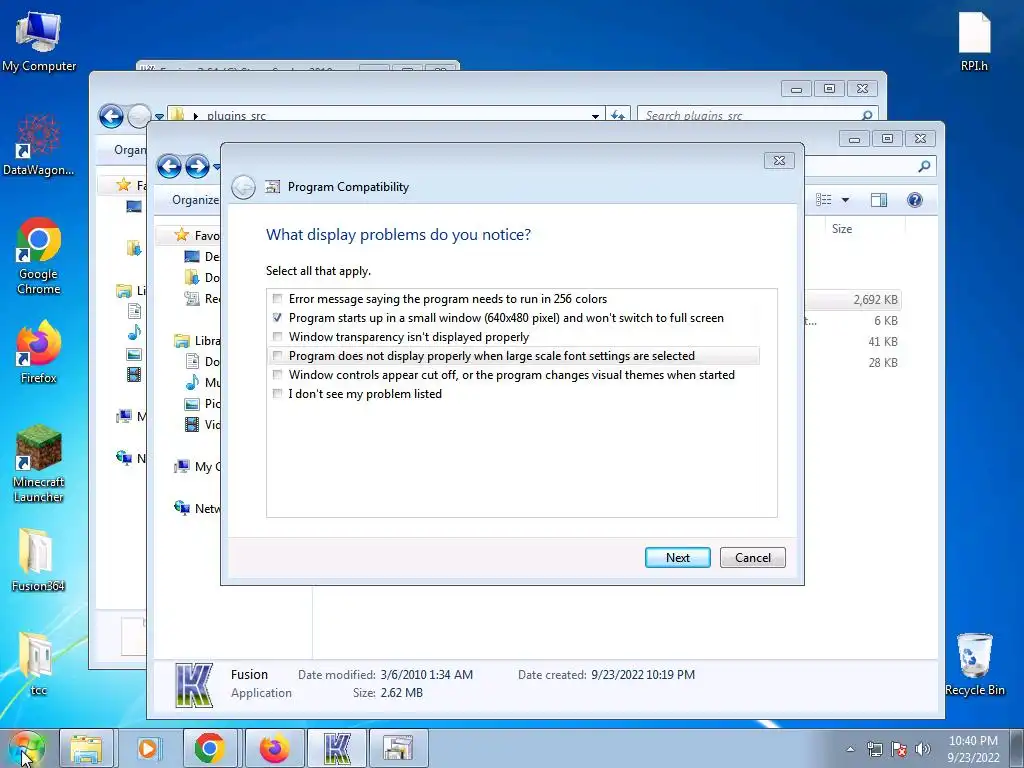Click the back arrow in Program Compatibility dialog
Viewport: 1024px width, 768px height.
[x=244, y=187]
